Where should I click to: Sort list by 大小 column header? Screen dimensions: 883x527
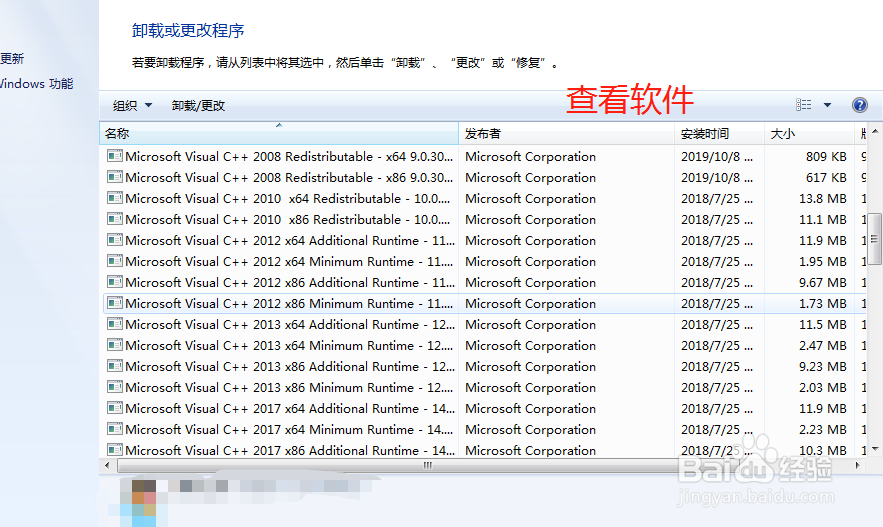[809, 133]
